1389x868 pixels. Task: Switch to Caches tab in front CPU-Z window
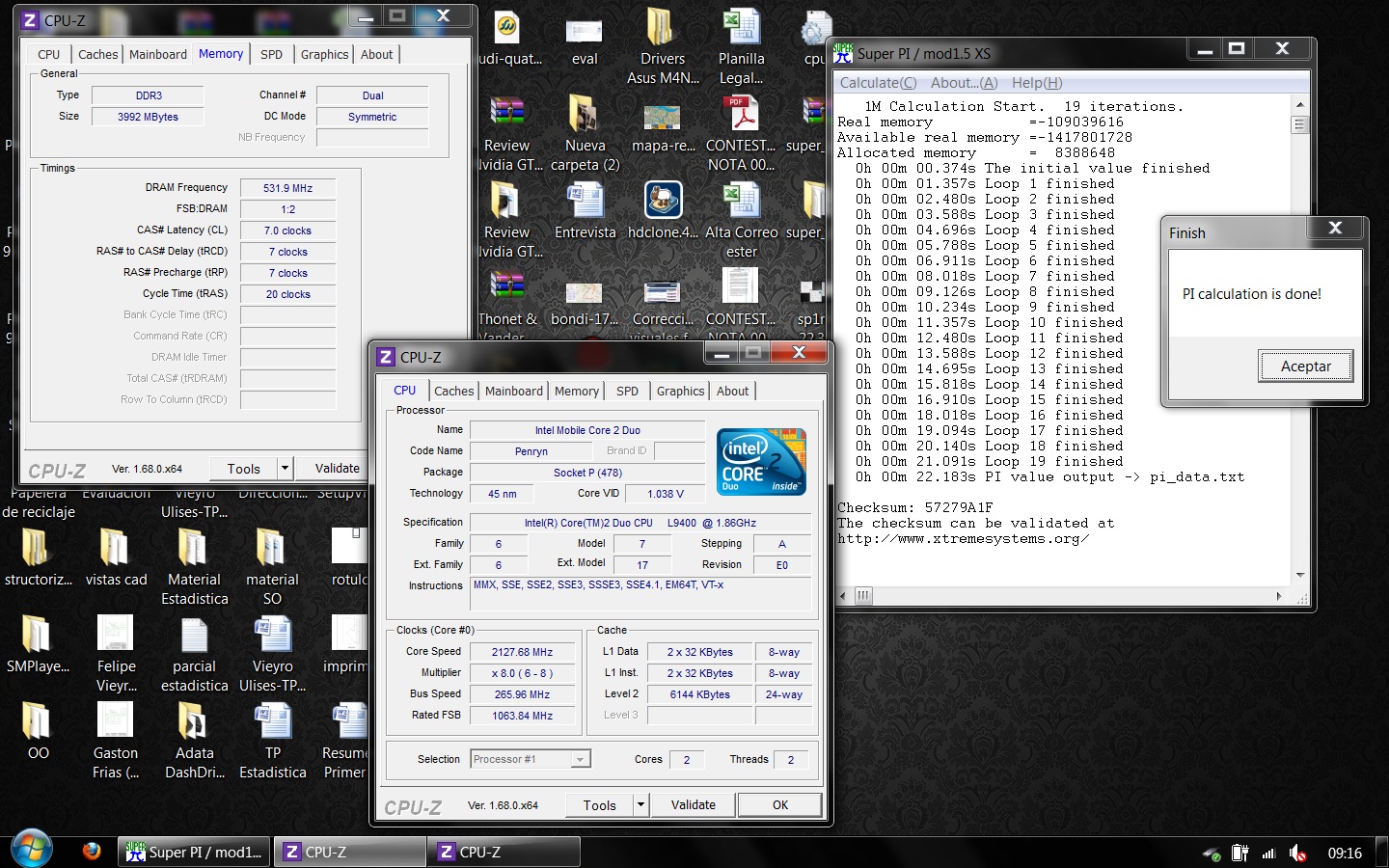click(x=453, y=391)
